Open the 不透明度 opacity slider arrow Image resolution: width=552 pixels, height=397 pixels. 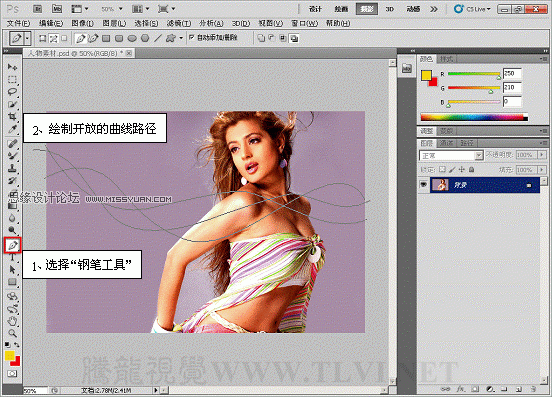(x=542, y=155)
